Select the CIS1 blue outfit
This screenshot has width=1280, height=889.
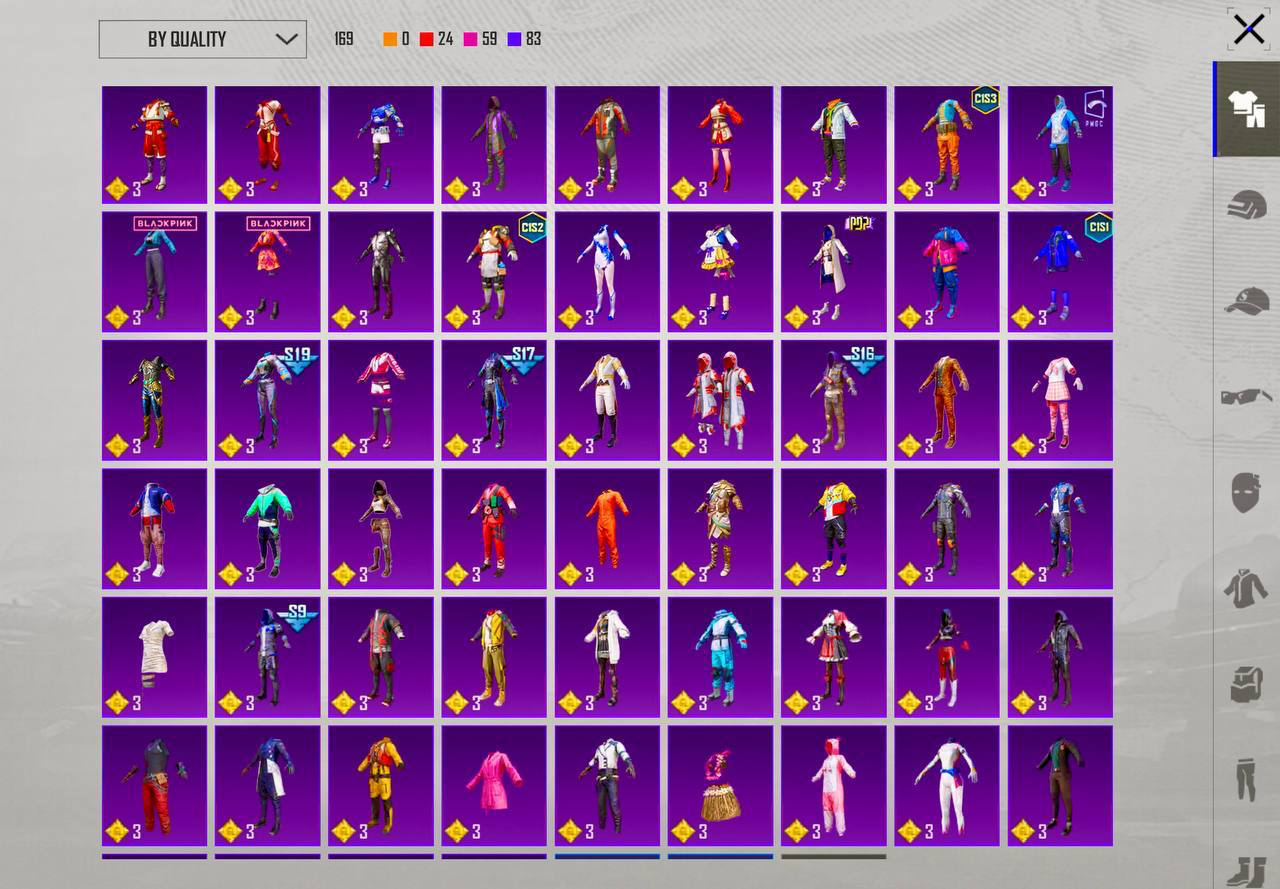1060,271
